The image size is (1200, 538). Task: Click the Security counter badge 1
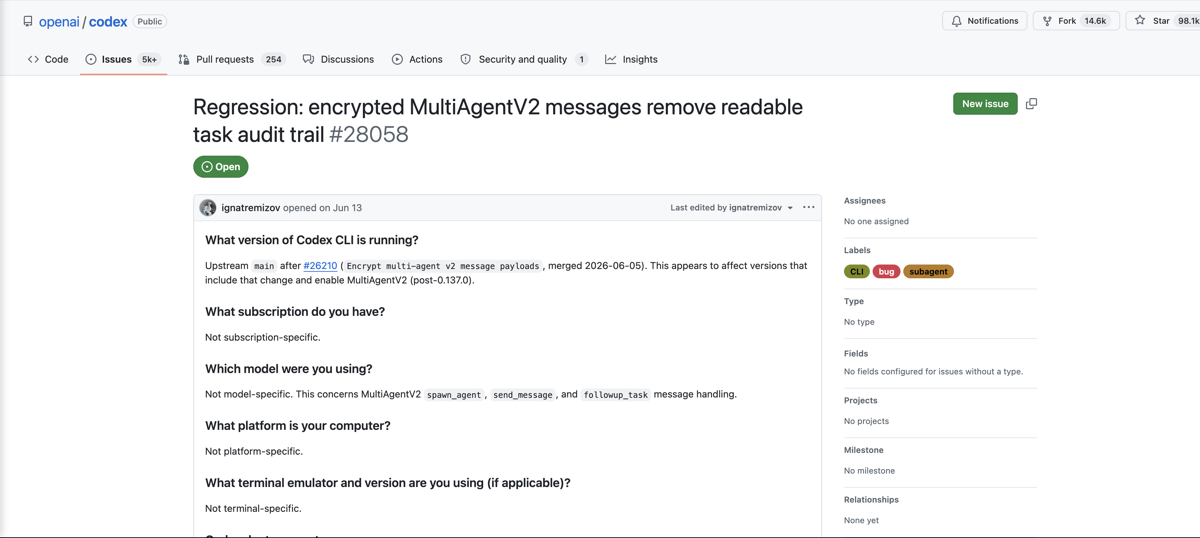coord(581,59)
